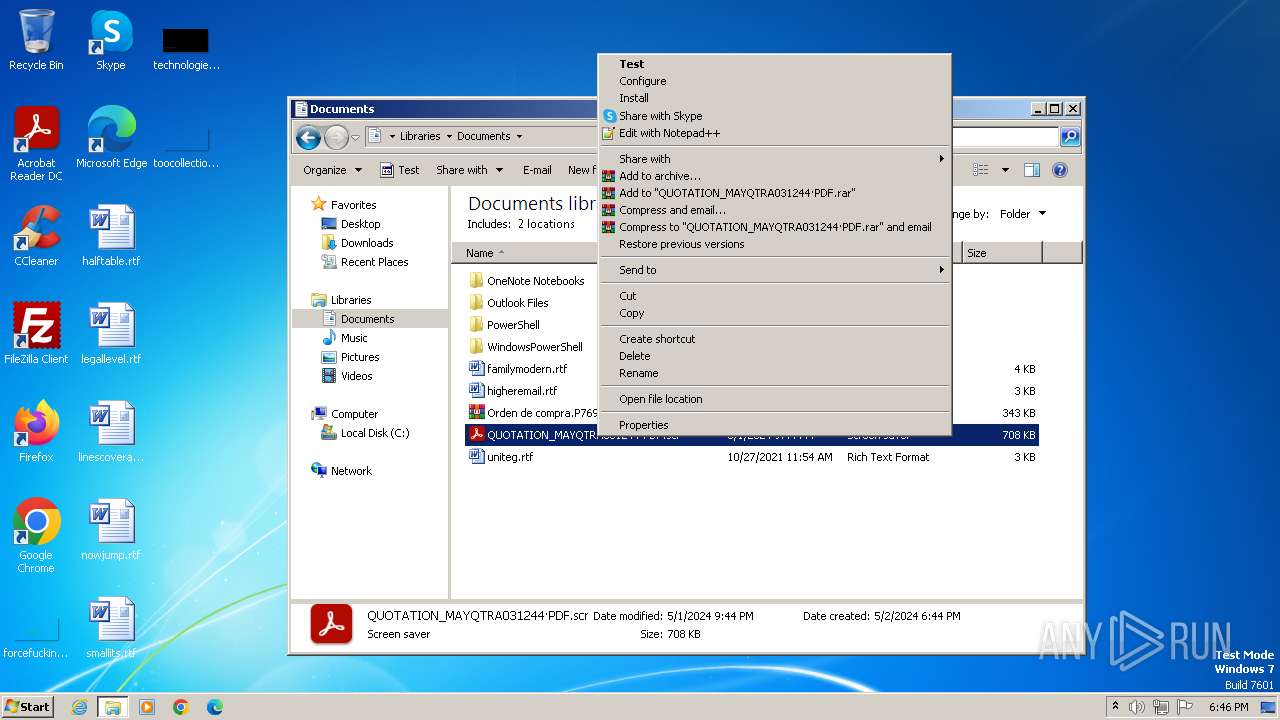Open Internet Explorer from taskbar
The width and height of the screenshot is (1280, 720).
coord(79,707)
